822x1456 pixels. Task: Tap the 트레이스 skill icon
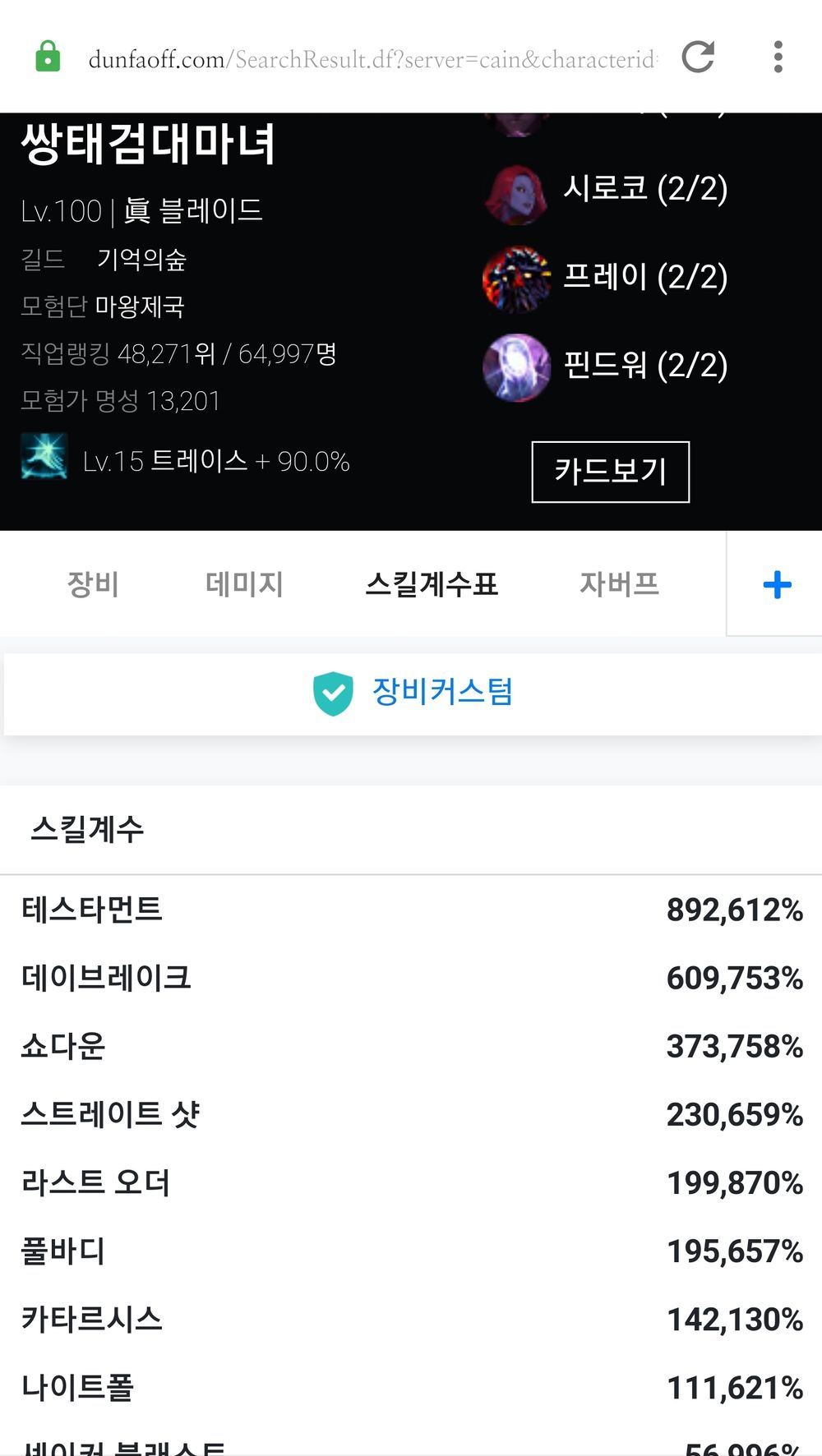(x=44, y=457)
